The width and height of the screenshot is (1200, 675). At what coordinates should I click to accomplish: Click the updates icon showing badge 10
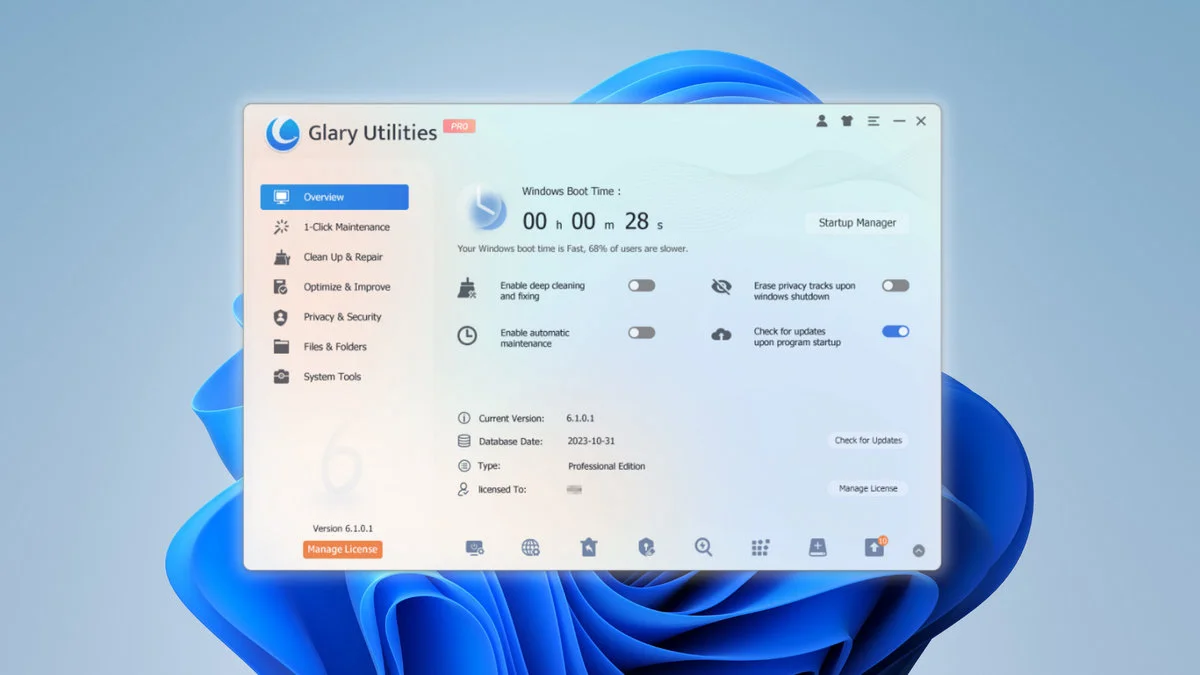click(x=872, y=546)
